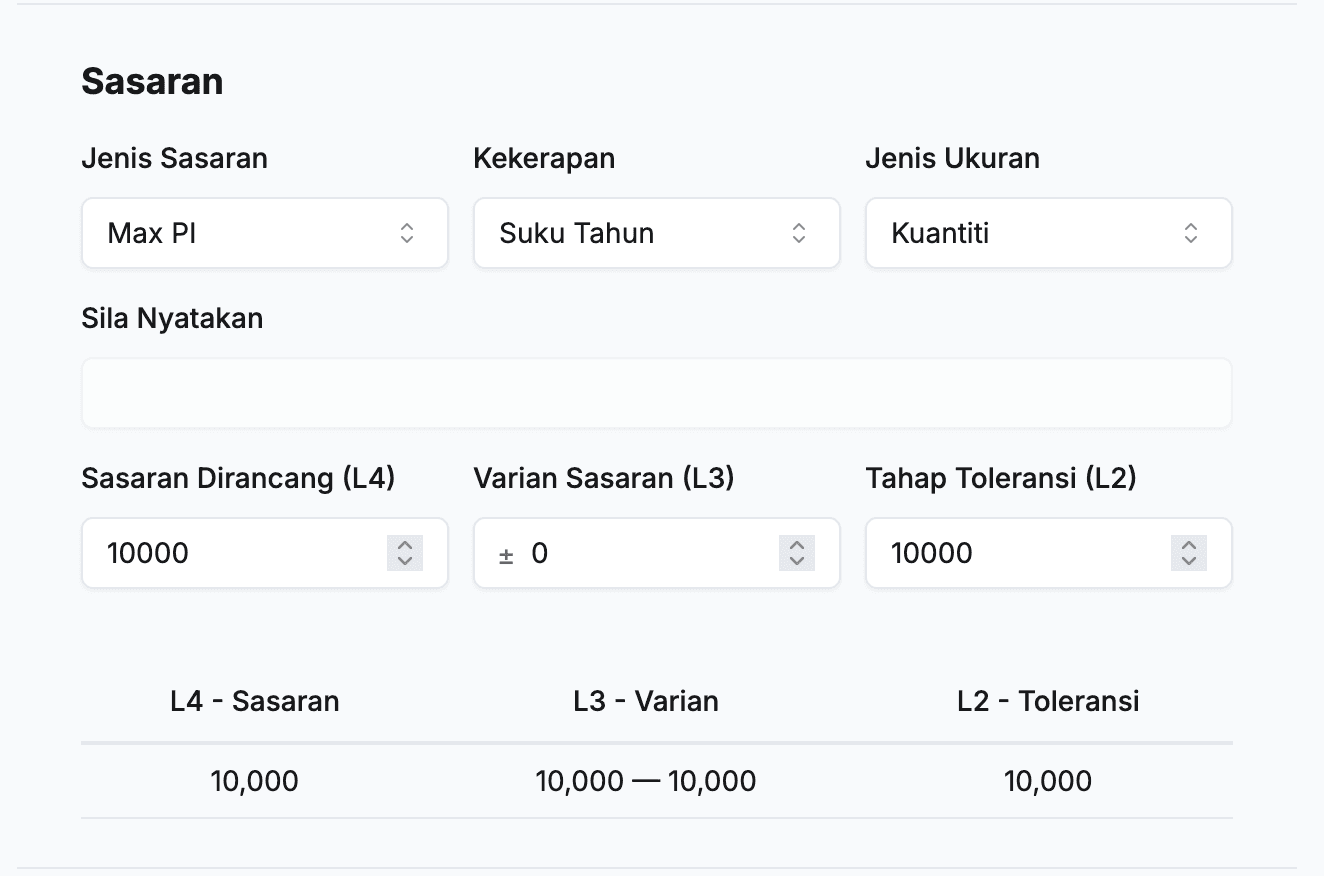The image size is (1324, 876).
Task: Click the Sila Nyatakan text field
Action: [656, 393]
